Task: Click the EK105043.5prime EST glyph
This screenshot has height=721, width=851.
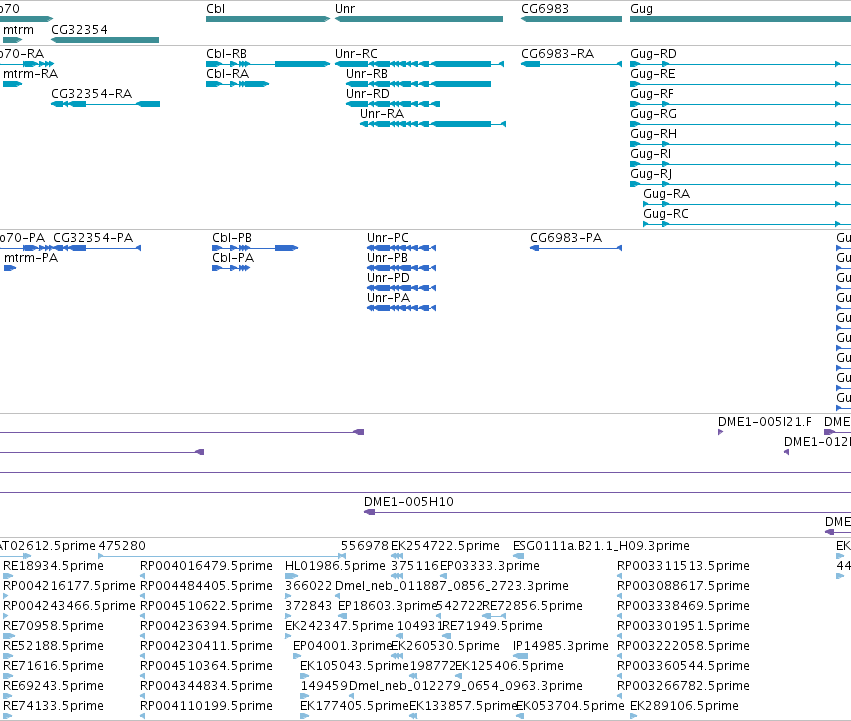Action: [x=304, y=676]
